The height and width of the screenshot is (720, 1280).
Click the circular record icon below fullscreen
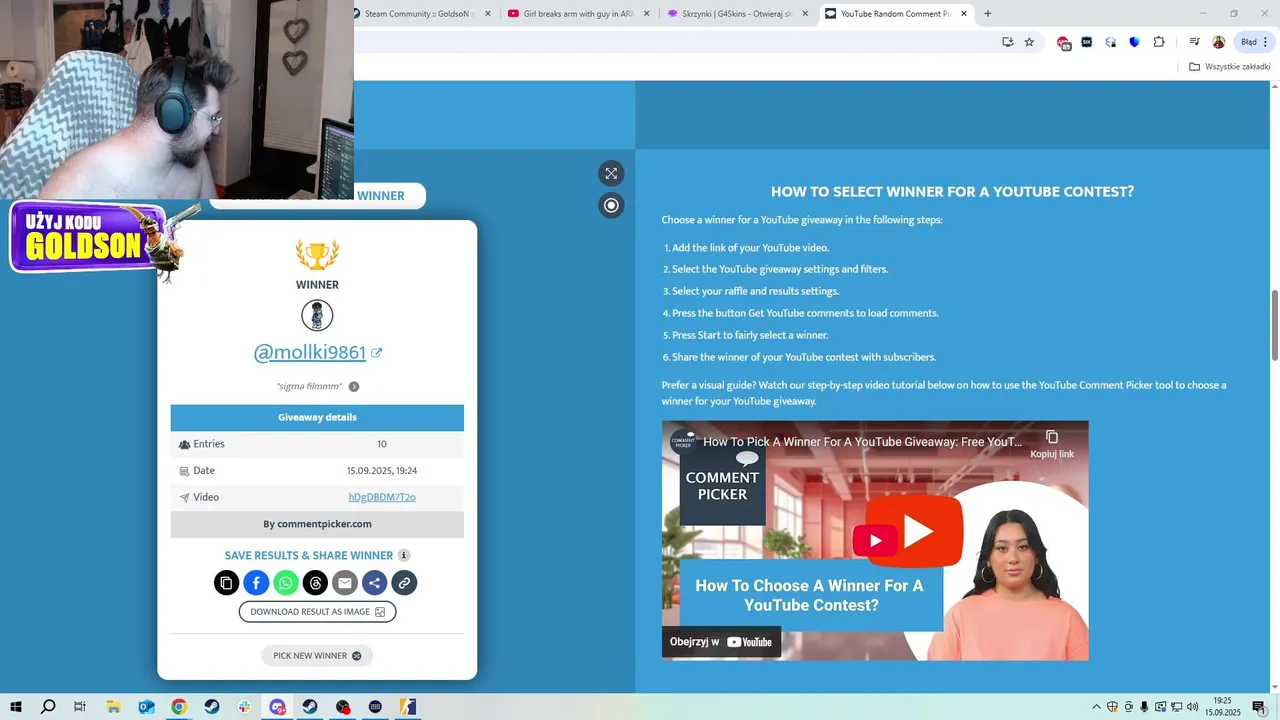tap(611, 205)
